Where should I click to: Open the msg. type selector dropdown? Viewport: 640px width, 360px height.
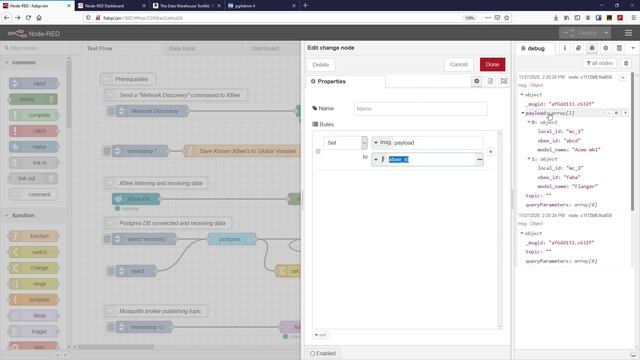tap(382, 142)
